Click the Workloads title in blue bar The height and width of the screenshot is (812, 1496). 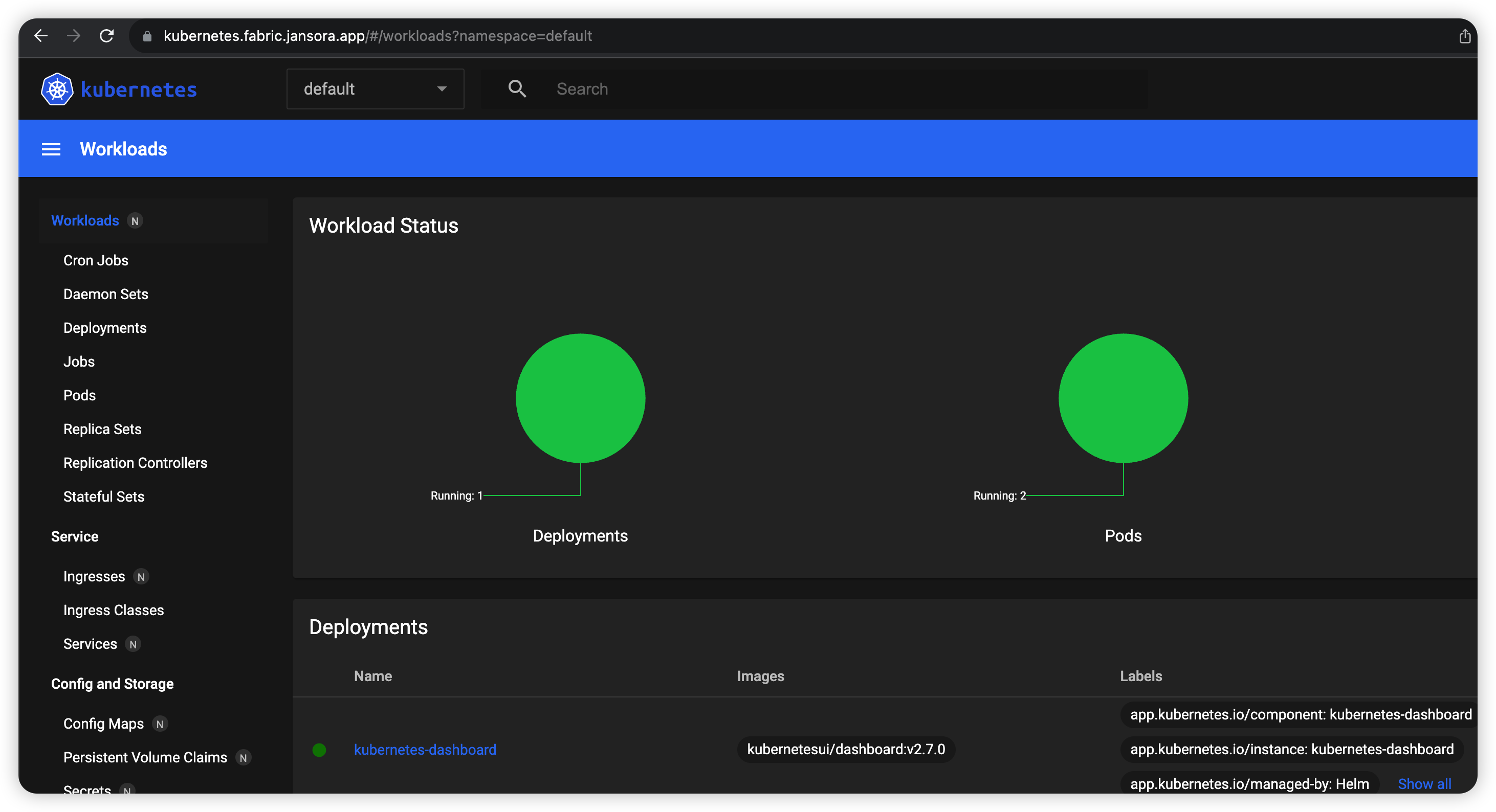123,149
